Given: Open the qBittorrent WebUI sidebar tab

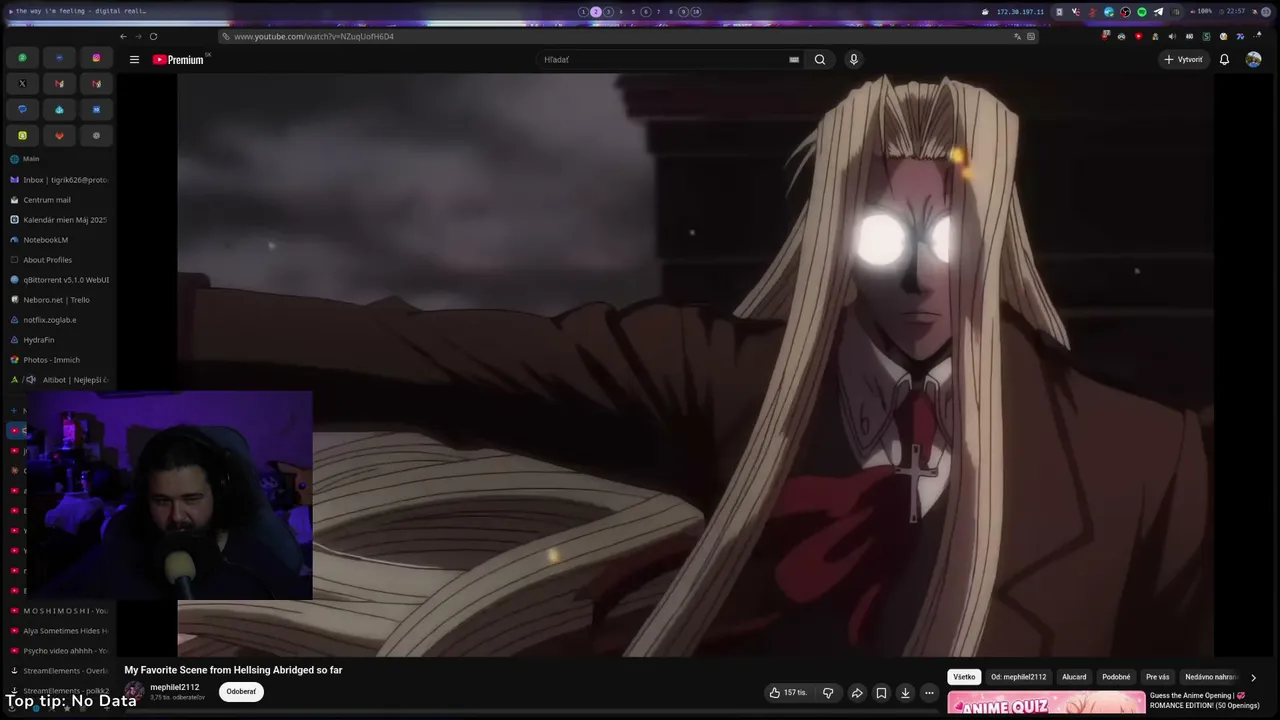Looking at the screenshot, I should (x=60, y=280).
